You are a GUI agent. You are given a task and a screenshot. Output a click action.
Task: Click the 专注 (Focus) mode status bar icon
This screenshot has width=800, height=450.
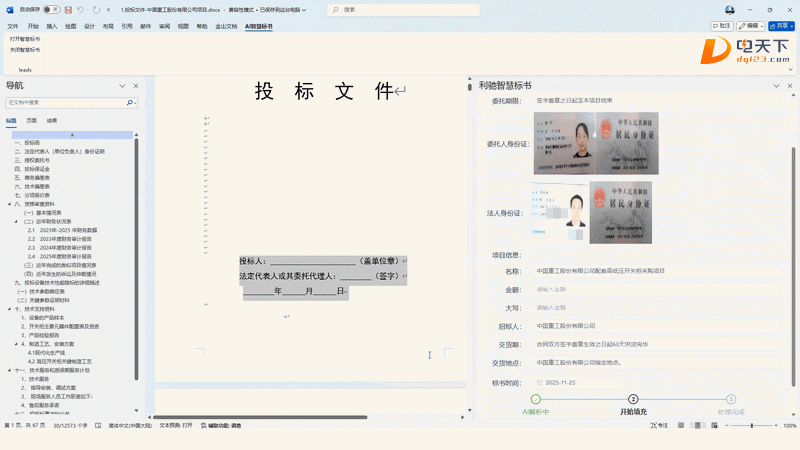659,425
